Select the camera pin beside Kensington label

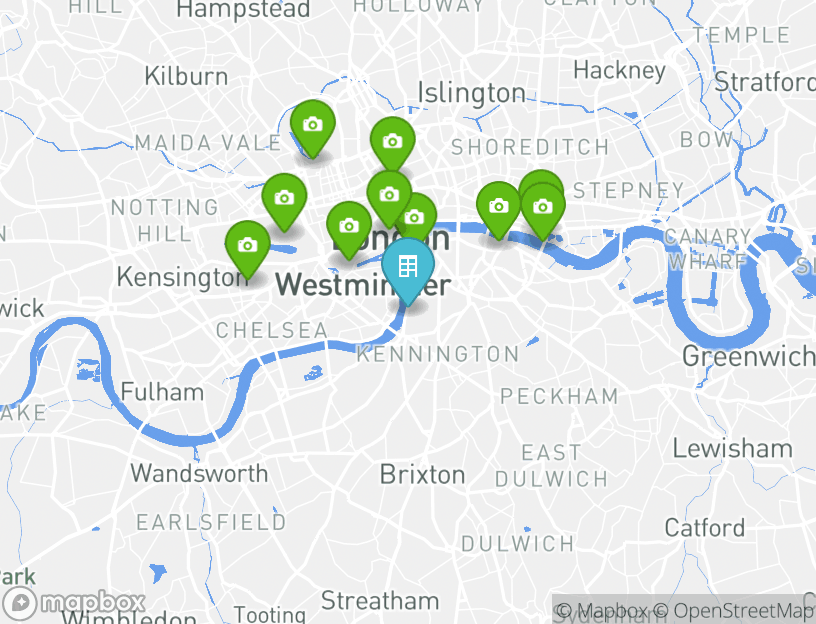click(248, 249)
